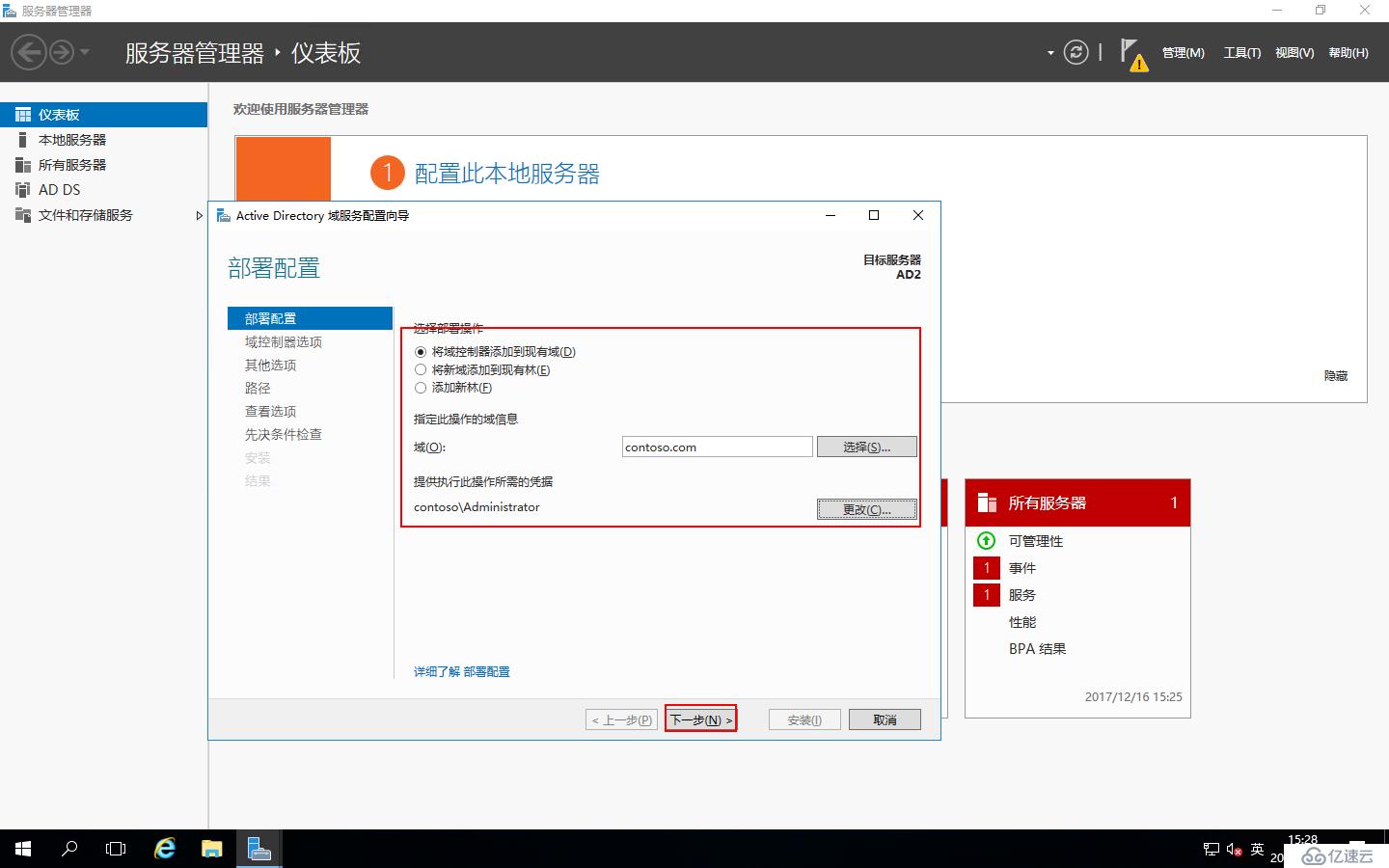Click the 选择(S)... button
Viewport: 1389px width, 868px height.
866,447
